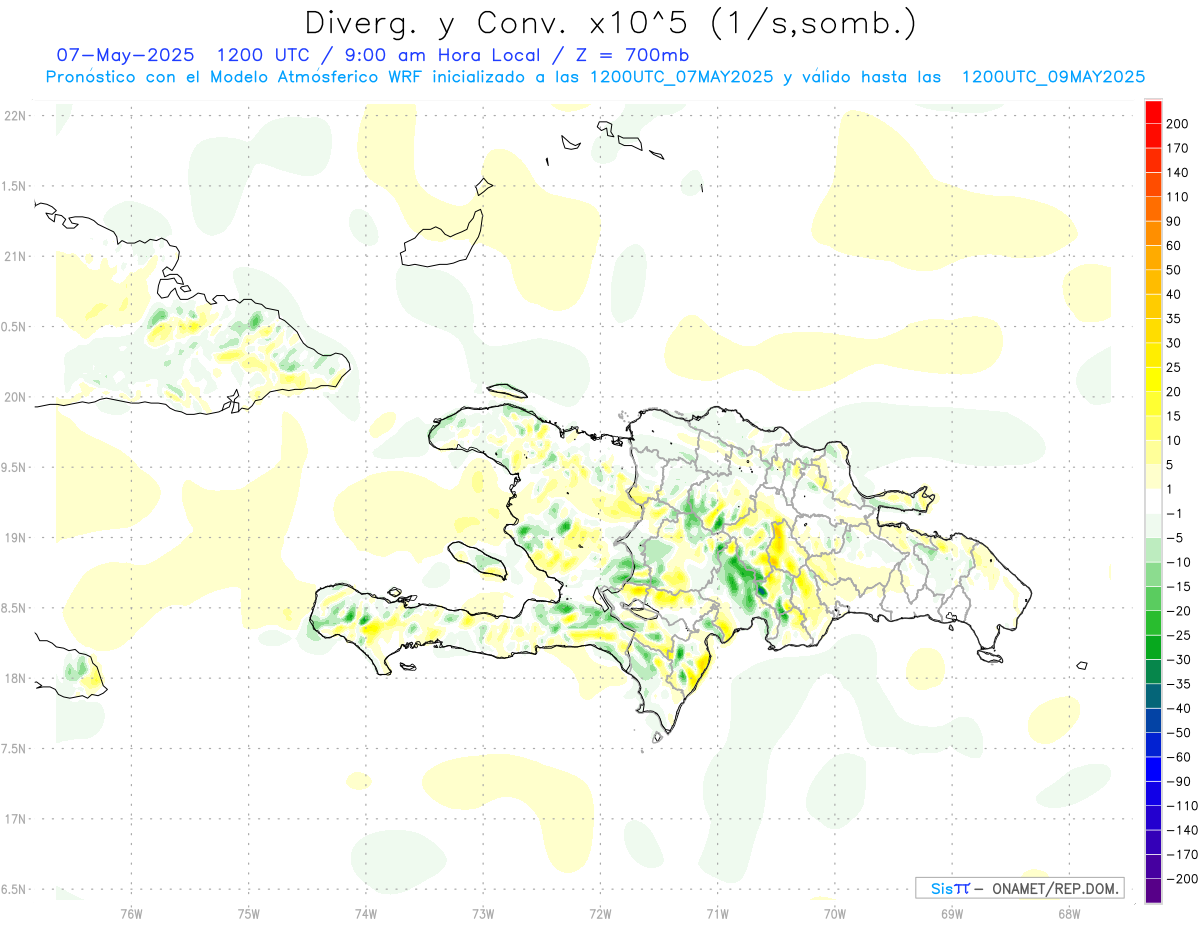Click the valid-until time '1200UTC_09MAY2025'
The height and width of the screenshot is (927, 1200).
coord(1053,77)
